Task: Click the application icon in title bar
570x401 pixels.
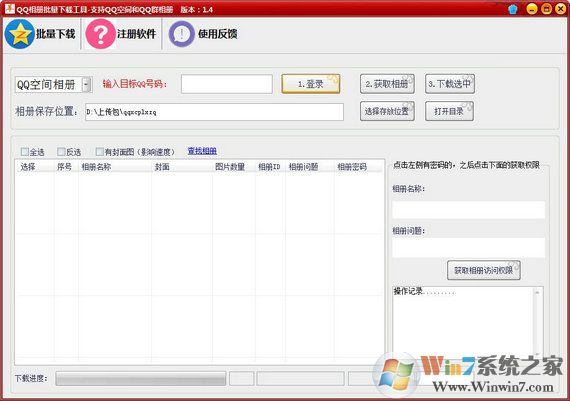Action: tap(10, 9)
